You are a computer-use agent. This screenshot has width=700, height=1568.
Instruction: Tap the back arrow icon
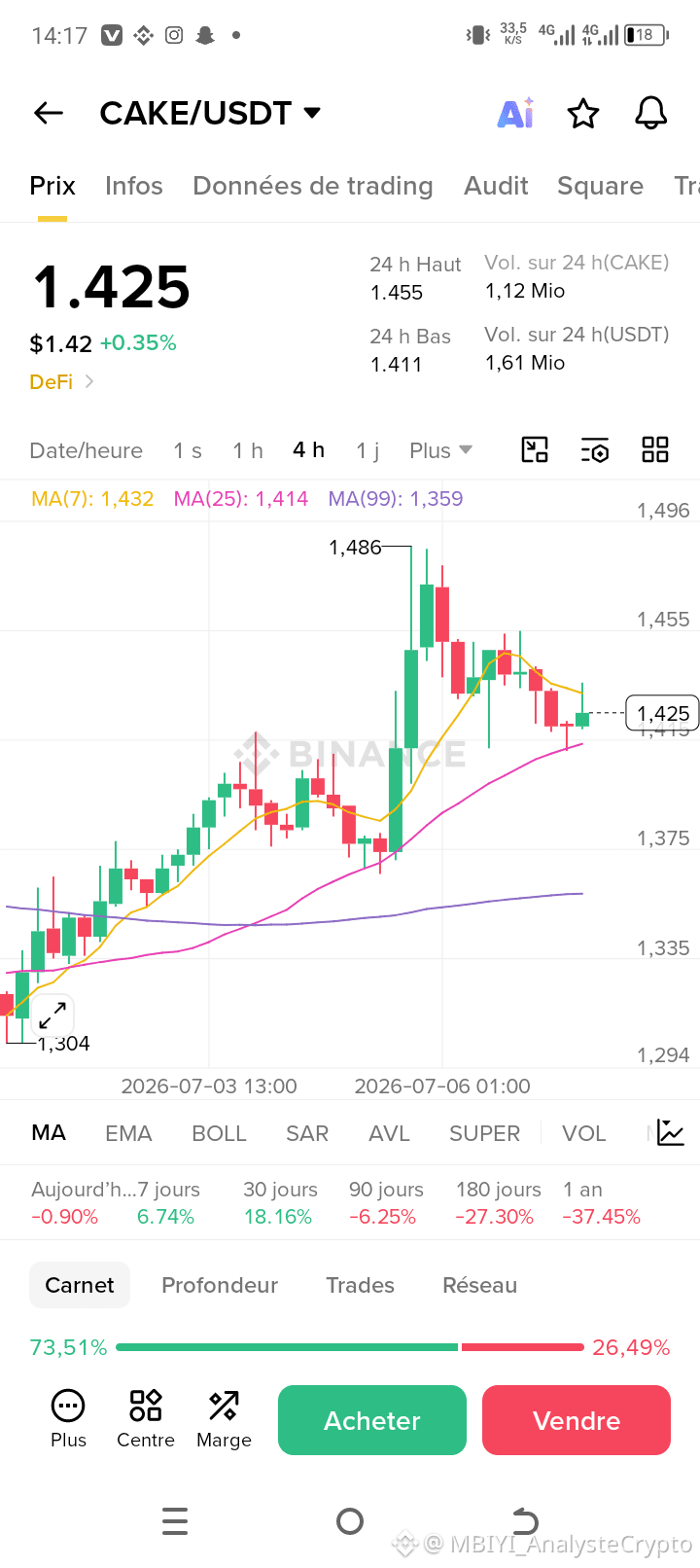pos(49,113)
